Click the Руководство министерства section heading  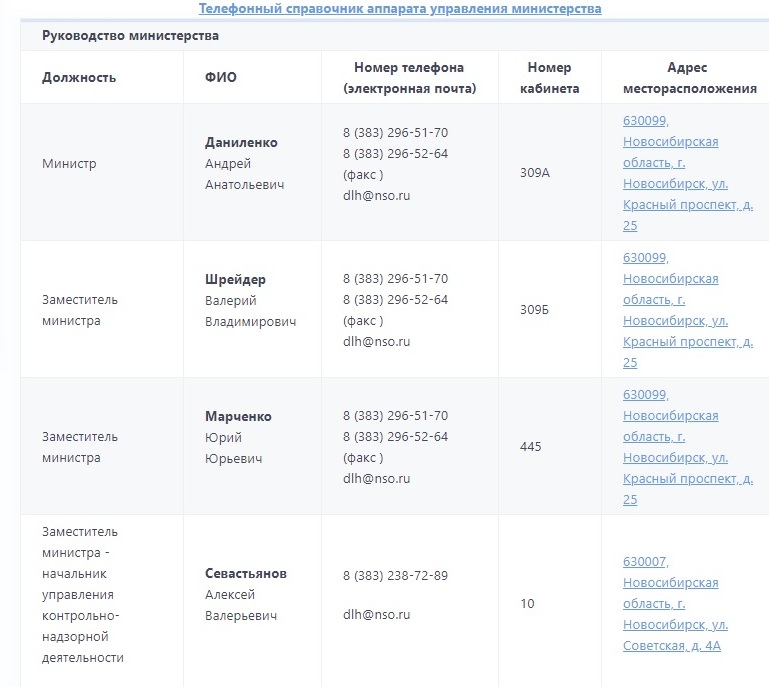pos(130,36)
